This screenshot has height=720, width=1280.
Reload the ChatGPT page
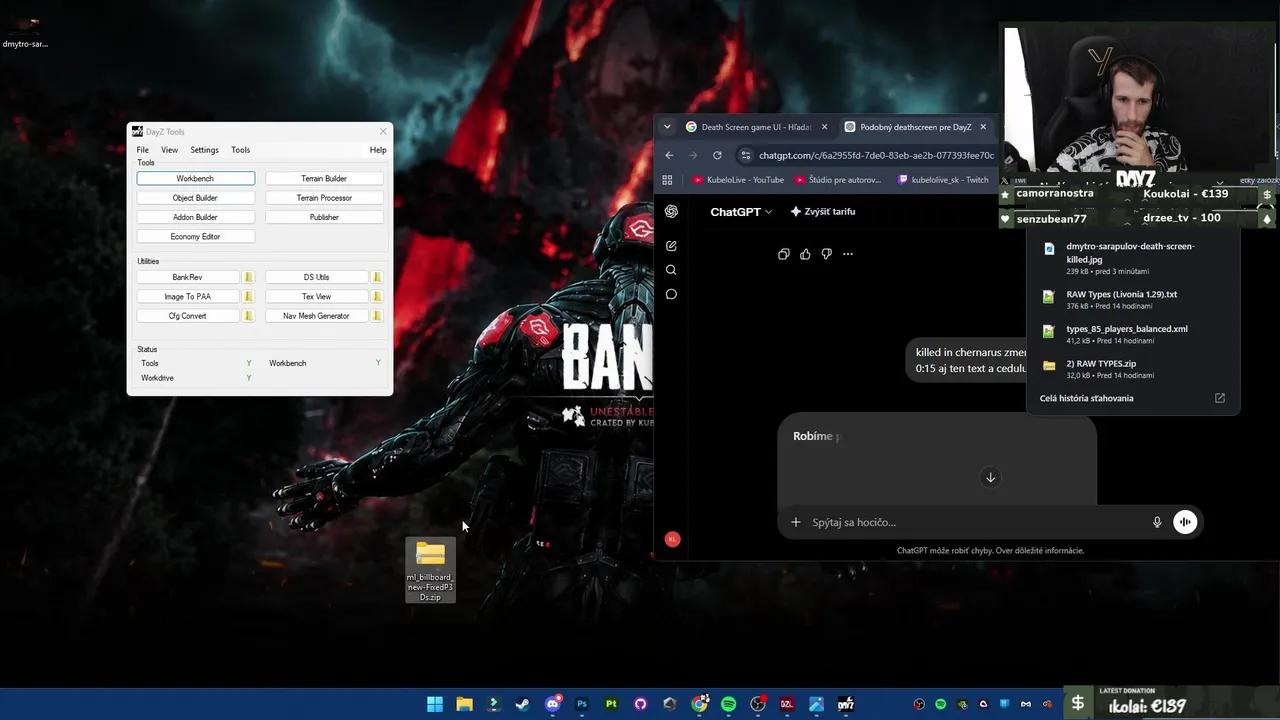(717, 155)
